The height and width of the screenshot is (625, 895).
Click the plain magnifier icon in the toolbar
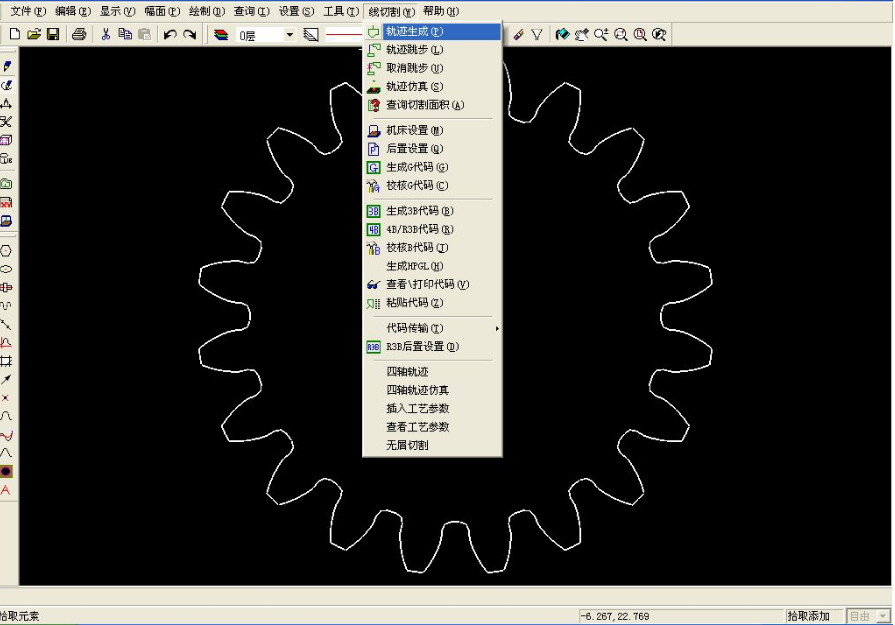620,35
